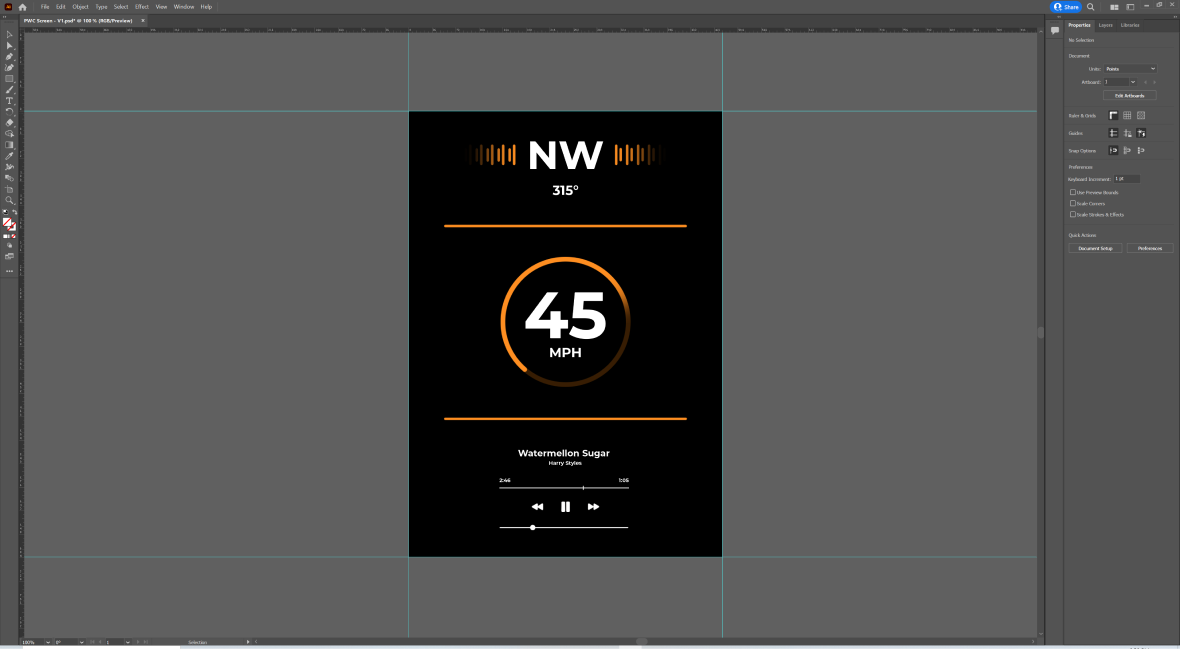
Task: Open workspace switcher icon
Action: click(x=1130, y=7)
